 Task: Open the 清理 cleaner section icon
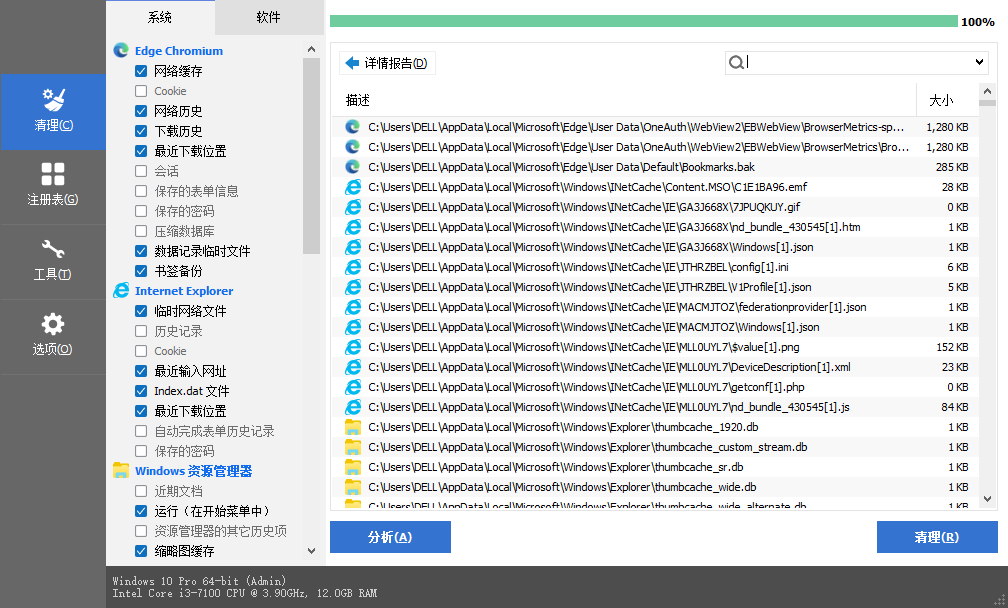pyautogui.click(x=52, y=101)
